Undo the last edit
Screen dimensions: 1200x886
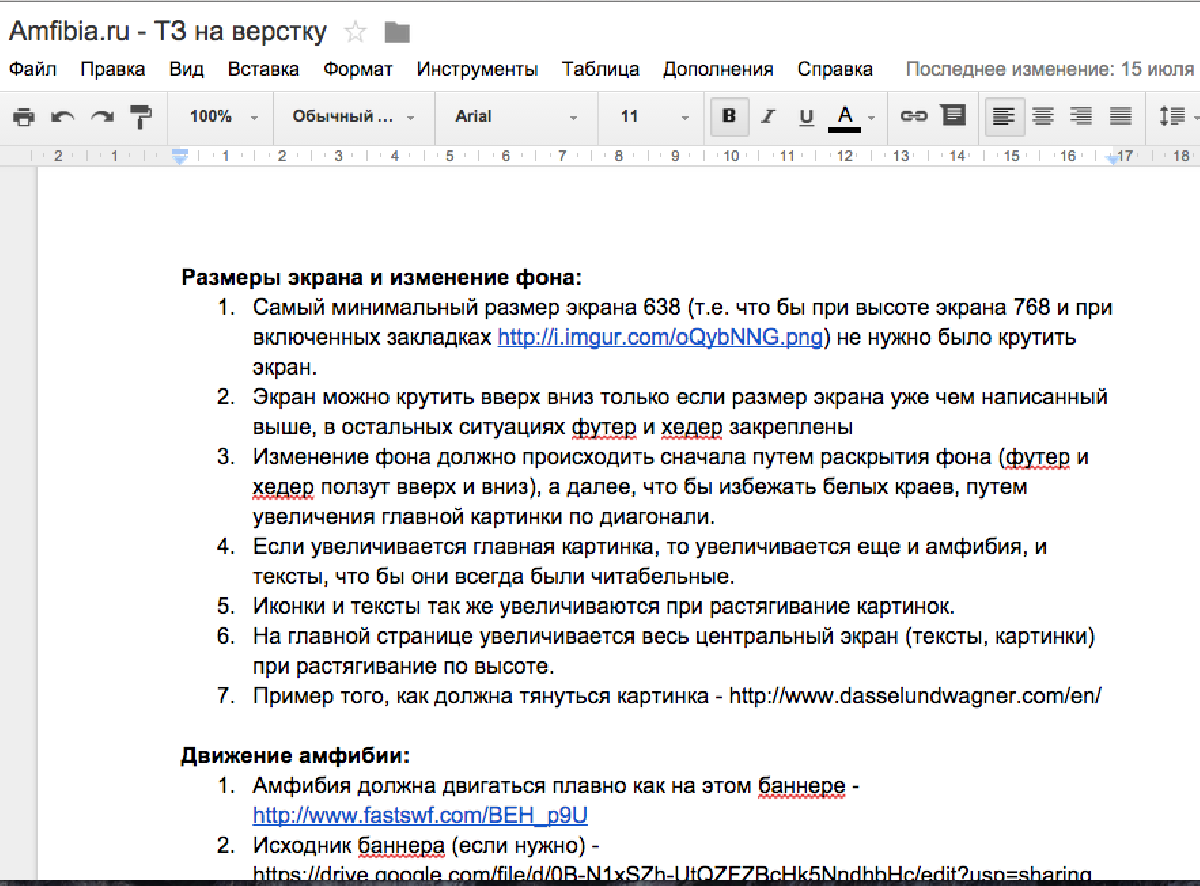click(x=63, y=117)
